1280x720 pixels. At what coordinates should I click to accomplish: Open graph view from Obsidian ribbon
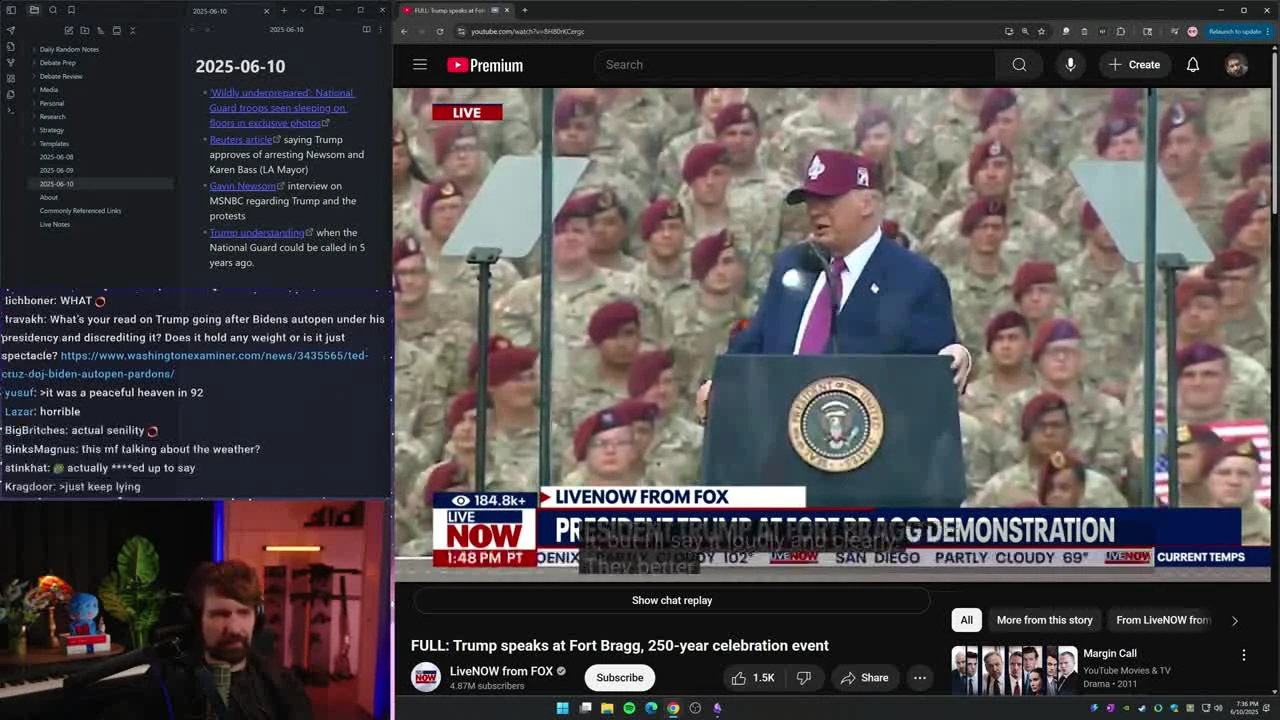tap(11, 62)
